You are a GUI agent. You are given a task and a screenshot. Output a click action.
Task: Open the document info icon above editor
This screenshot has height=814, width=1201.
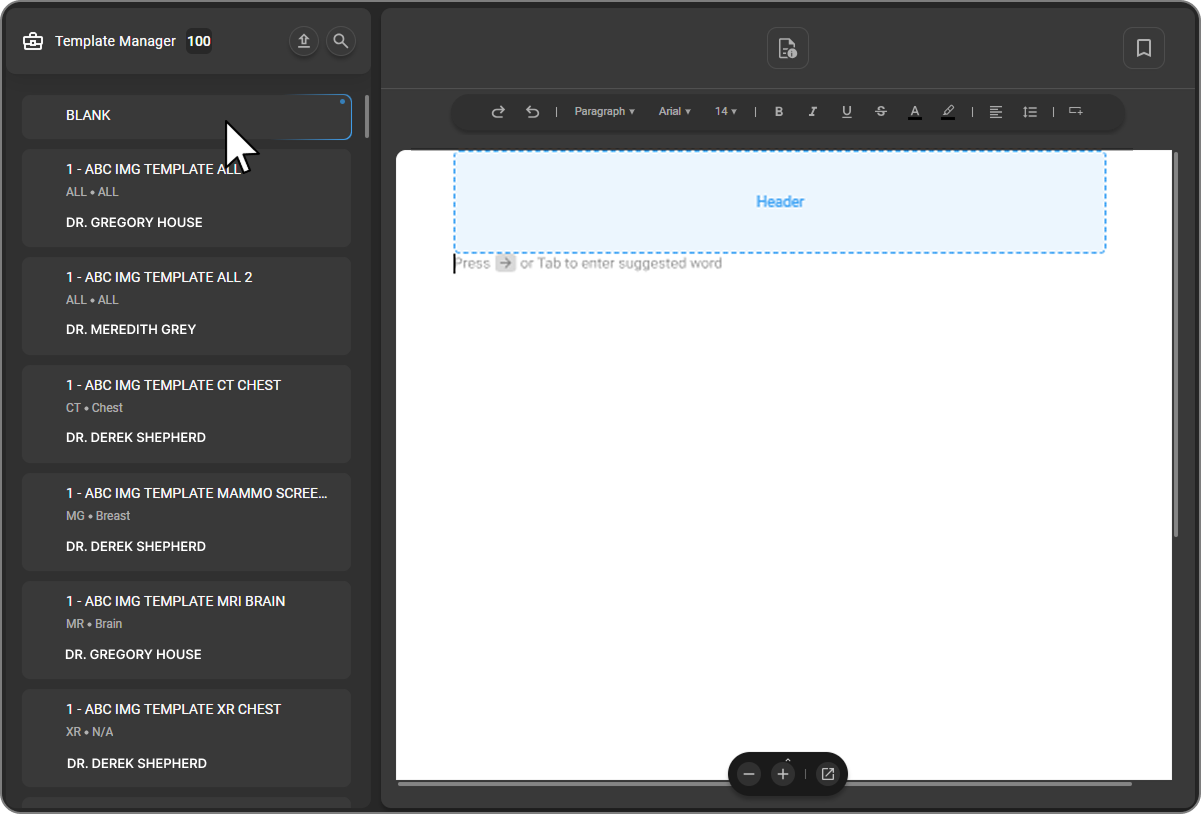[788, 48]
